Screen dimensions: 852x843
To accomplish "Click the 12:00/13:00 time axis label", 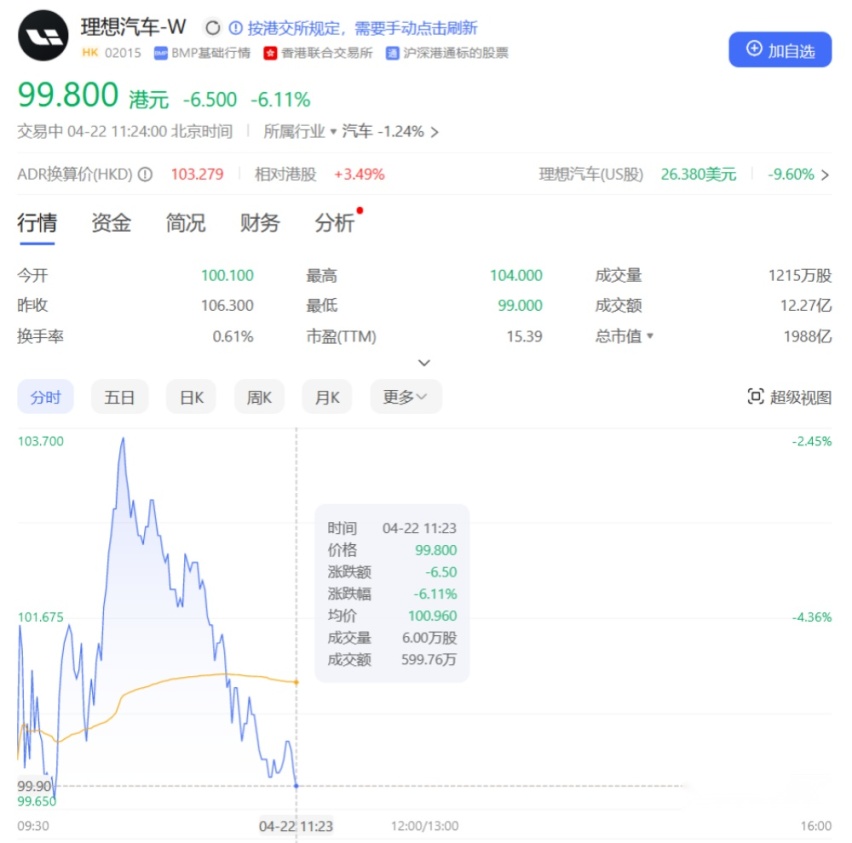I will point(425,826).
